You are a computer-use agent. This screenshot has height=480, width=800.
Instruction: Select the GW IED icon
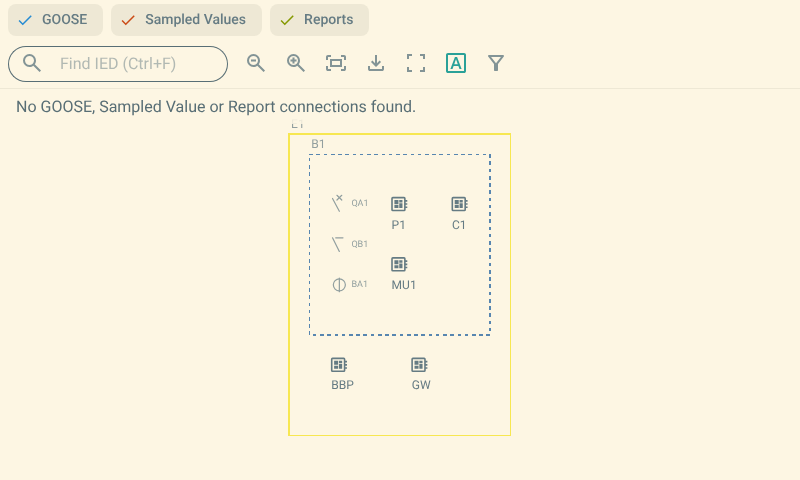click(419, 365)
